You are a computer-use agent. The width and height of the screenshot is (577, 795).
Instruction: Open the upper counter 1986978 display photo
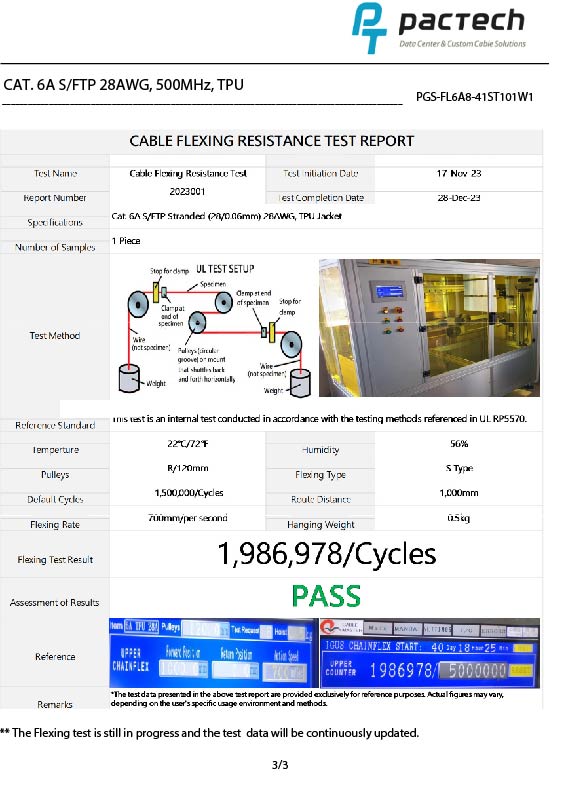(x=429, y=653)
